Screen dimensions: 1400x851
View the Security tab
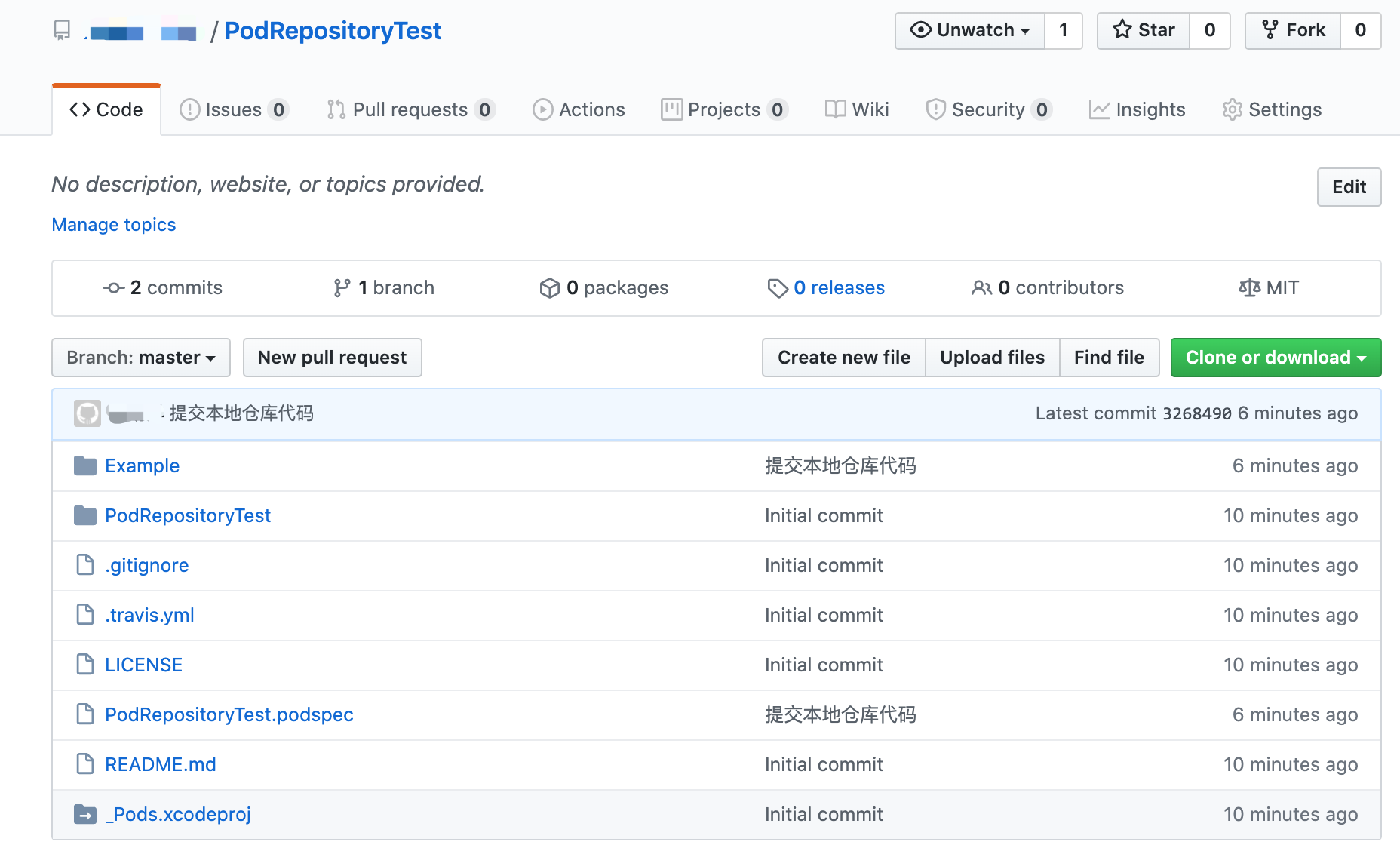(988, 110)
